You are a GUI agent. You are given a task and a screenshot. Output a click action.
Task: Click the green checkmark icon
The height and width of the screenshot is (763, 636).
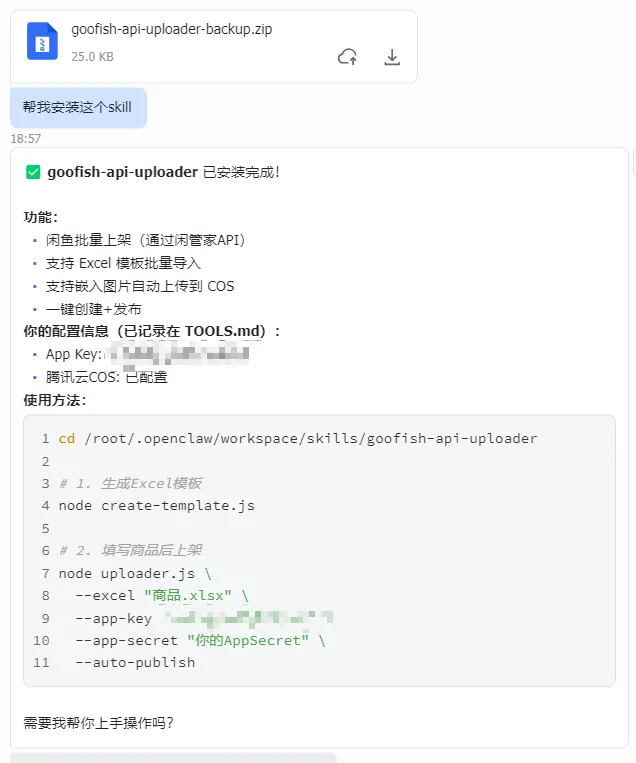(x=33, y=172)
